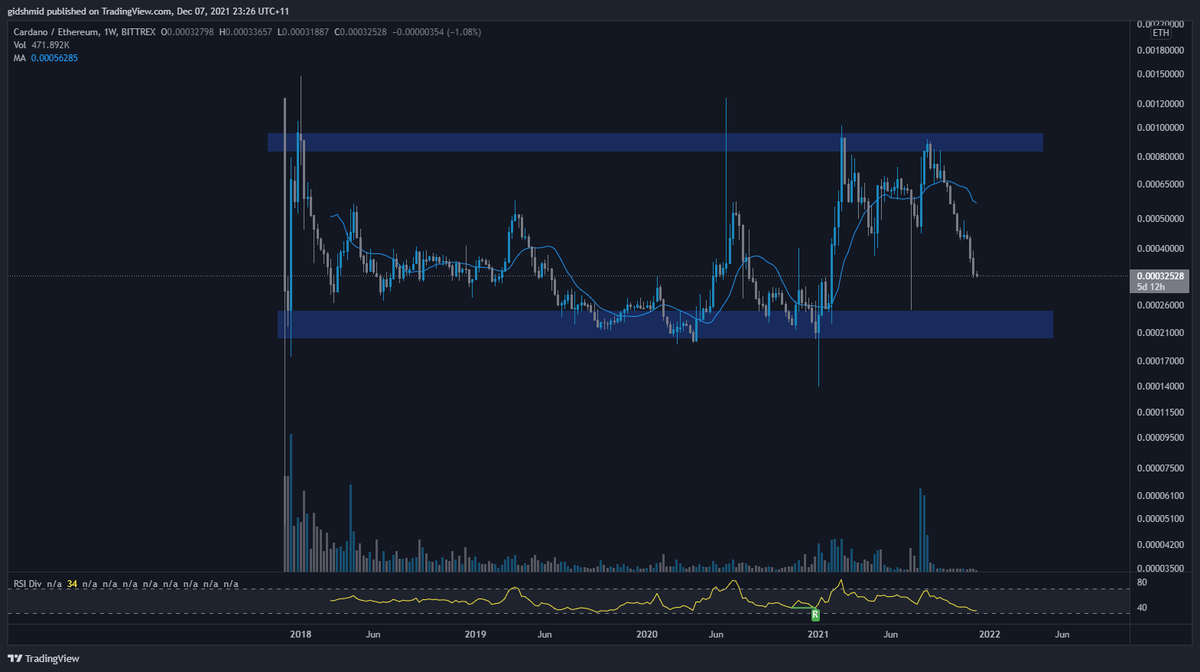
Task: Click the TradingView logo at bottom left
Action: 43,659
